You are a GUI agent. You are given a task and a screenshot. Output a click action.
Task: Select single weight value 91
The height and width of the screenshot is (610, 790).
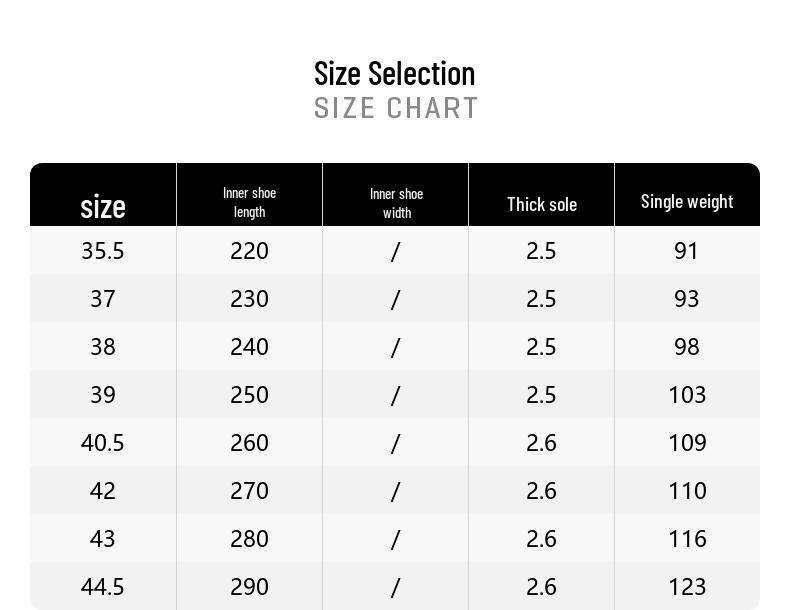coord(686,251)
